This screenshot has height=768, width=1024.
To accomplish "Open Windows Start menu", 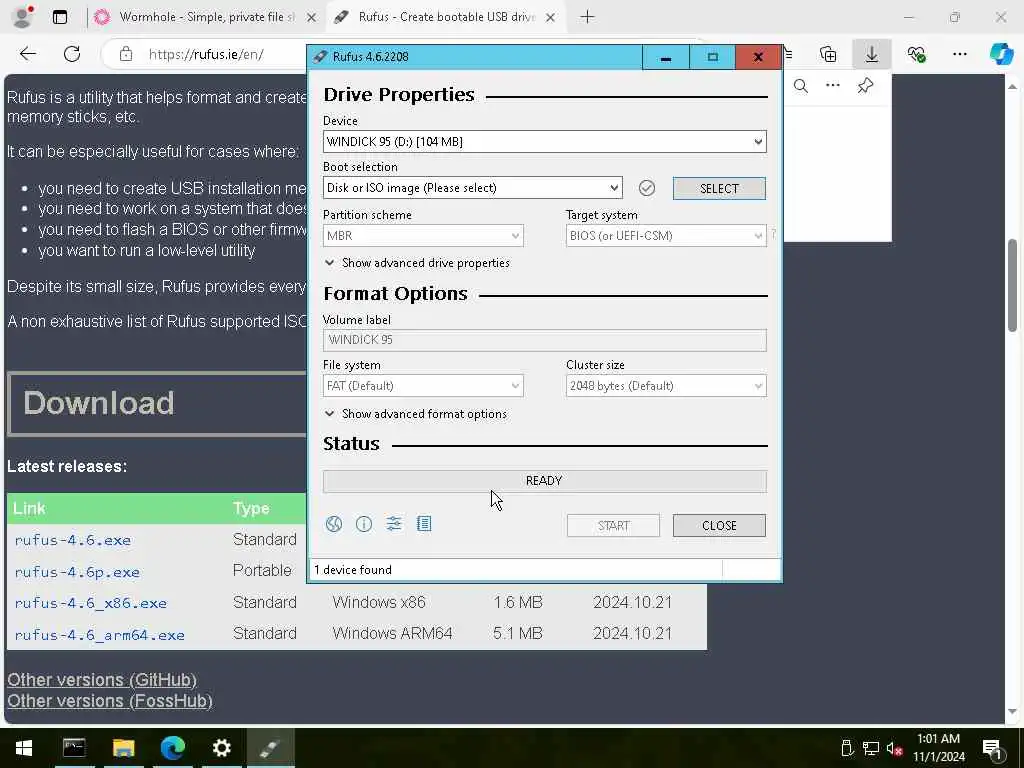I will coord(24,748).
